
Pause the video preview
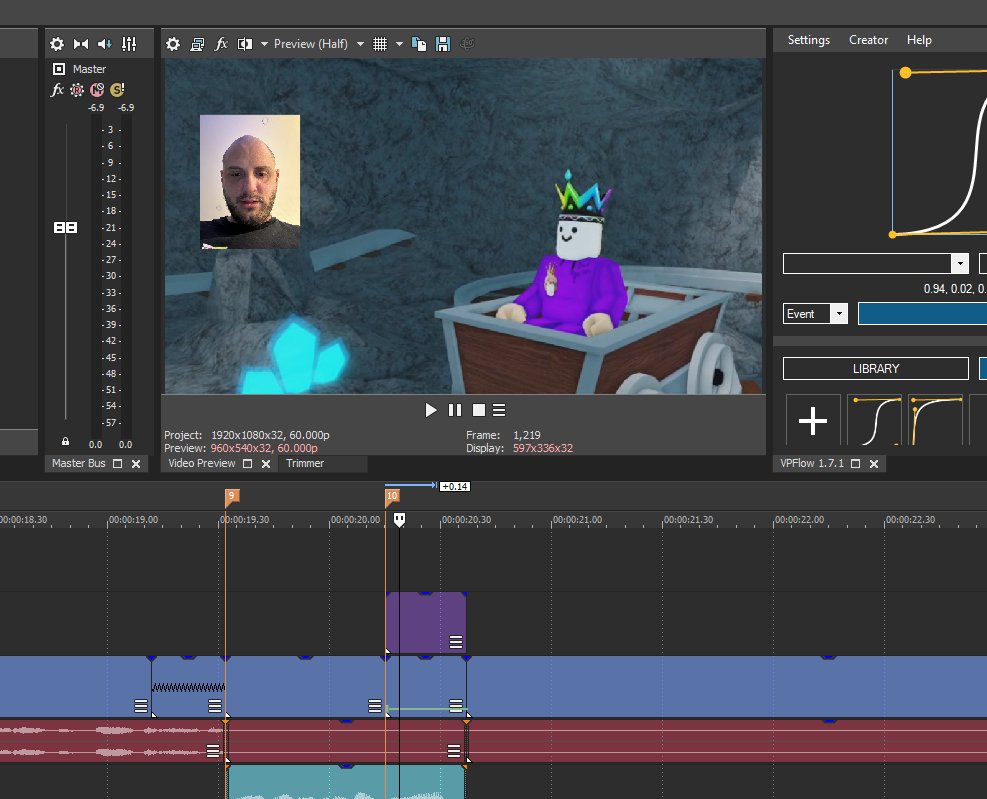[454, 410]
